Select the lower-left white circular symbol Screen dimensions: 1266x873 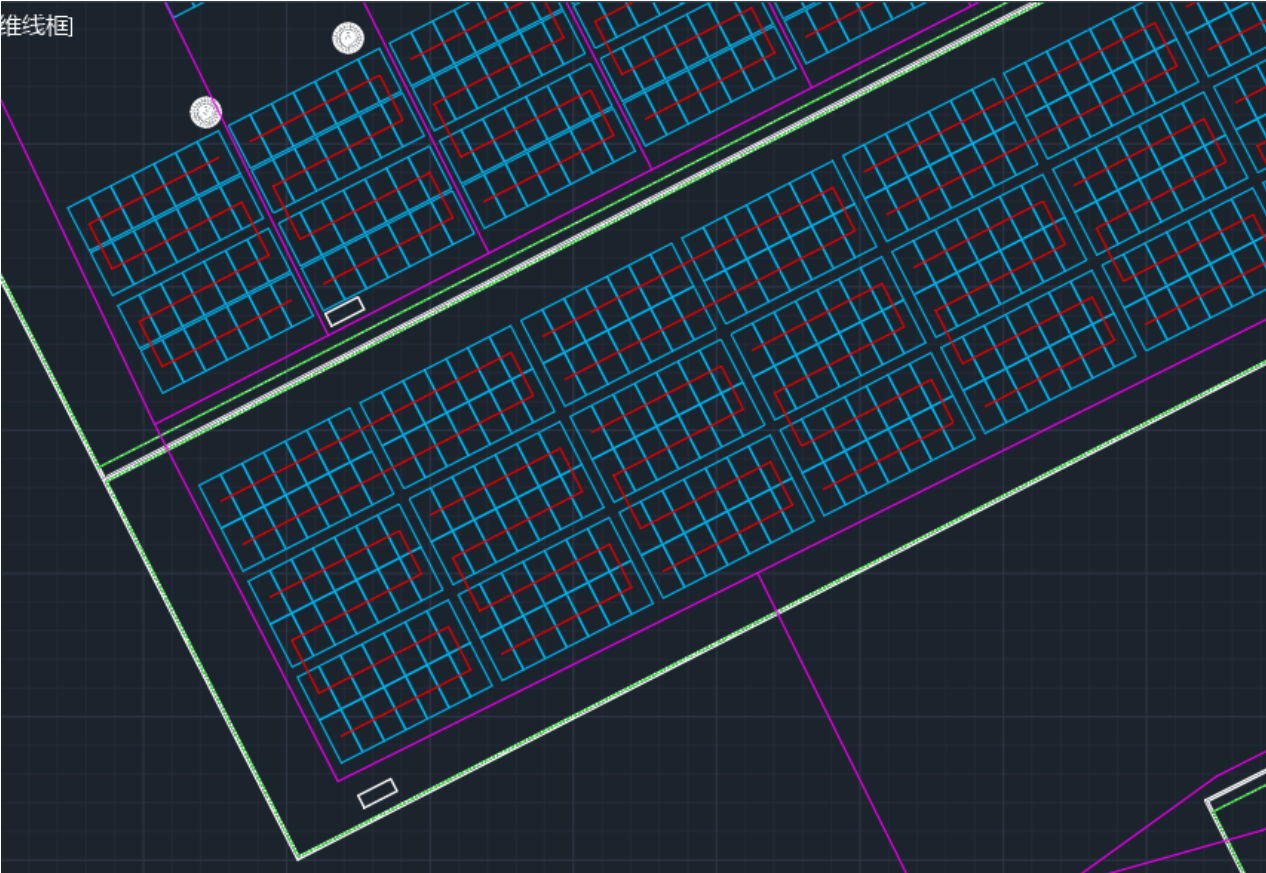(205, 112)
